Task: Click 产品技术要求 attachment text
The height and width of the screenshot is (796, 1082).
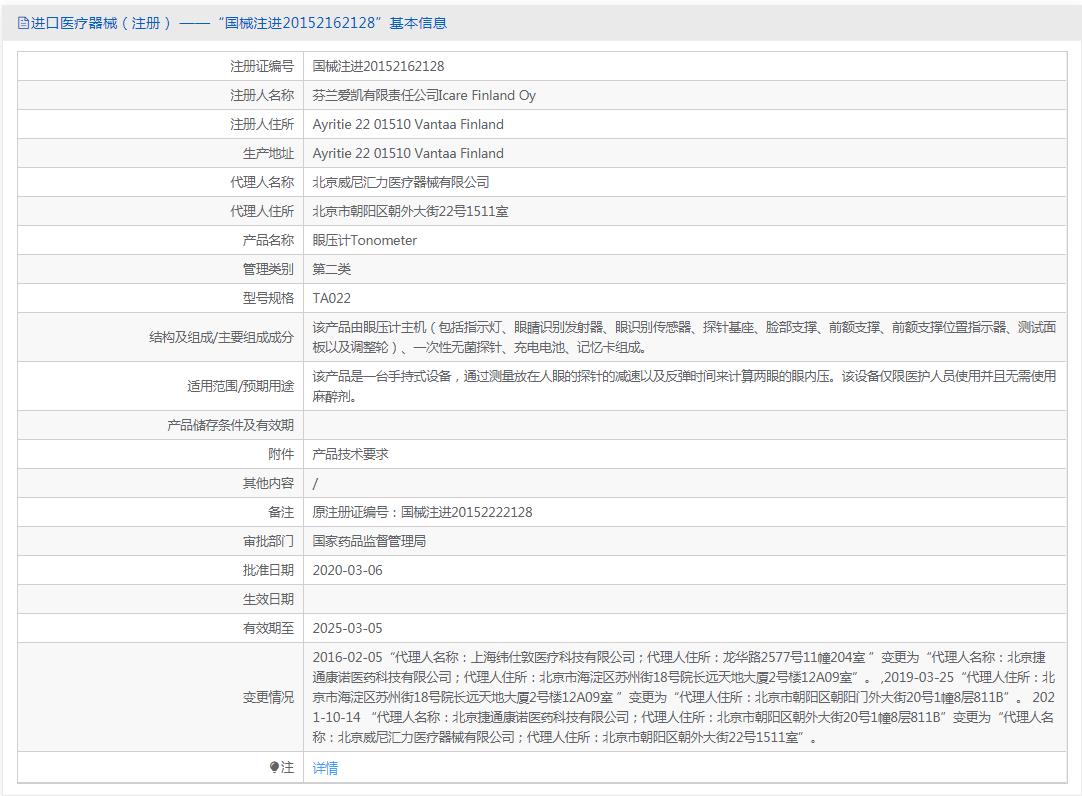Action: tap(351, 454)
